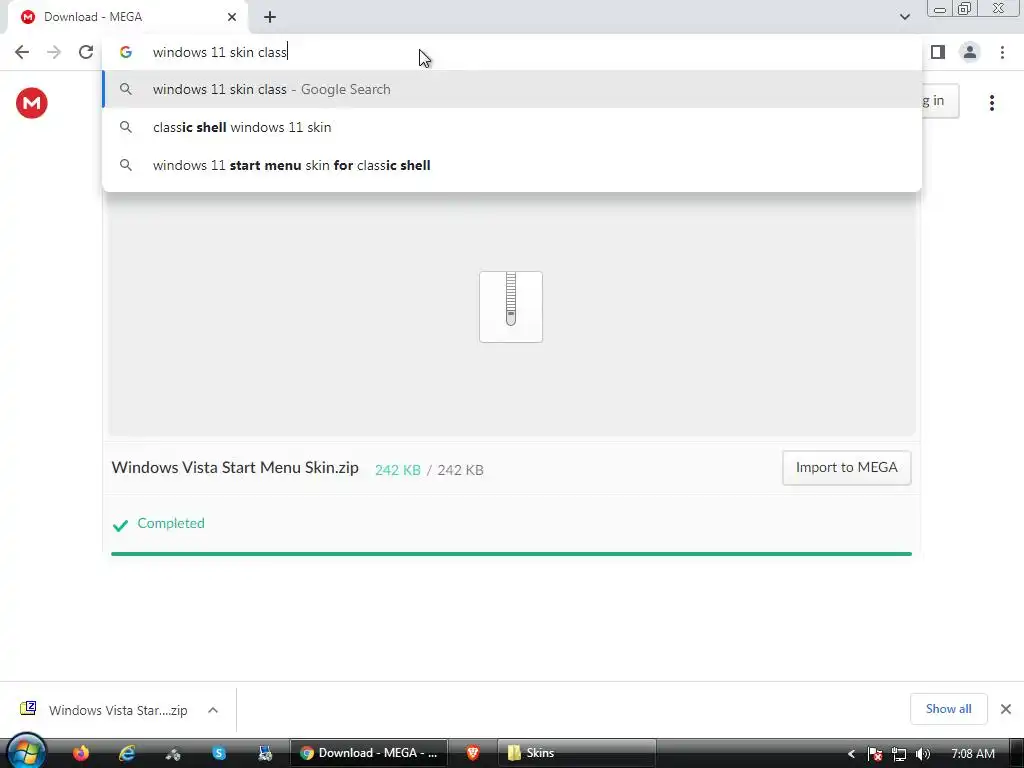Close the downloads bar

click(1006, 709)
